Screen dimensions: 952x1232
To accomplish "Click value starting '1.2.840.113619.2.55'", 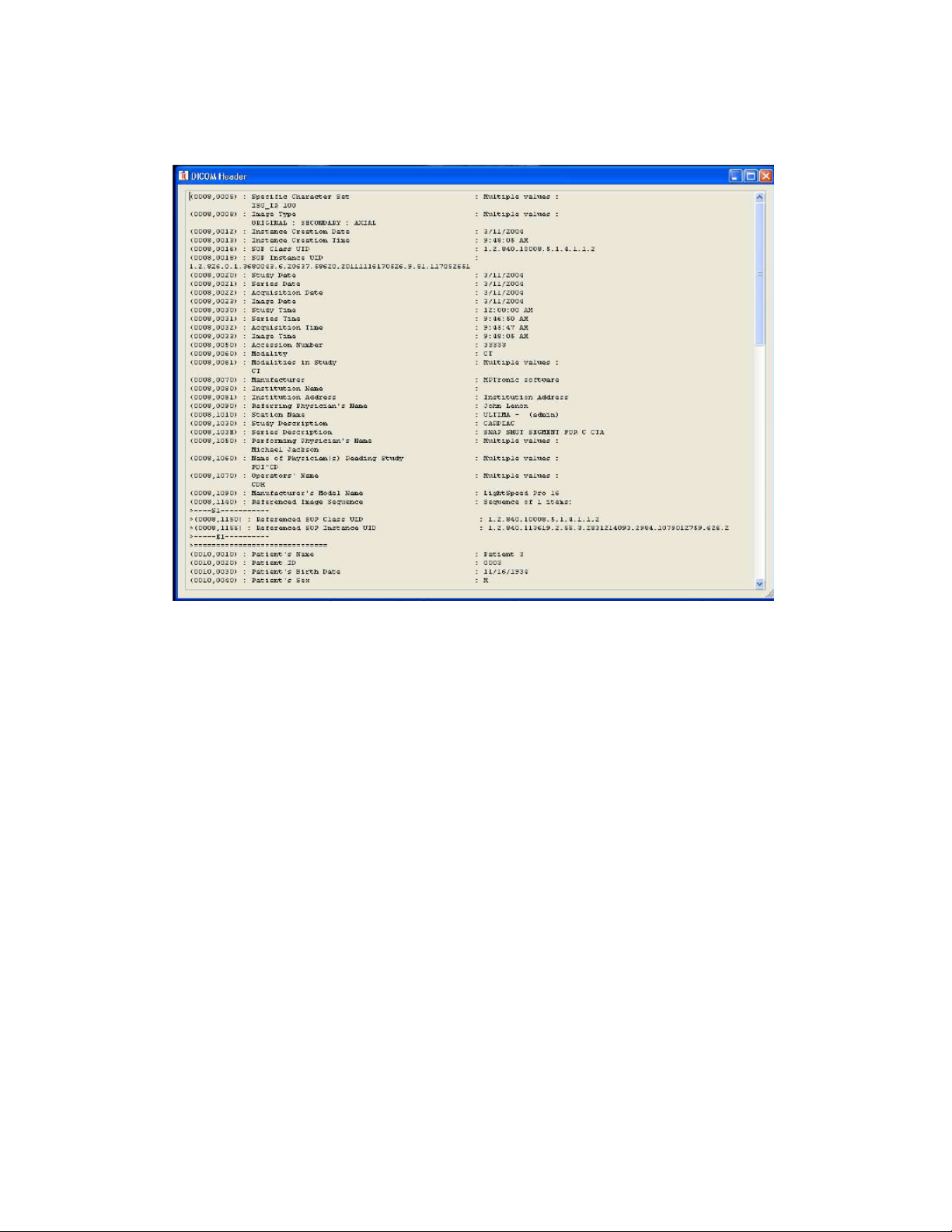I will (609, 528).
